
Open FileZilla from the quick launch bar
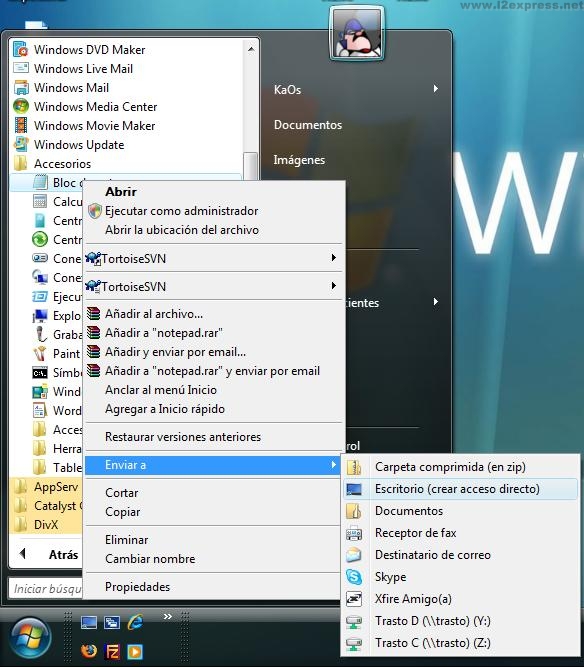pos(112,651)
